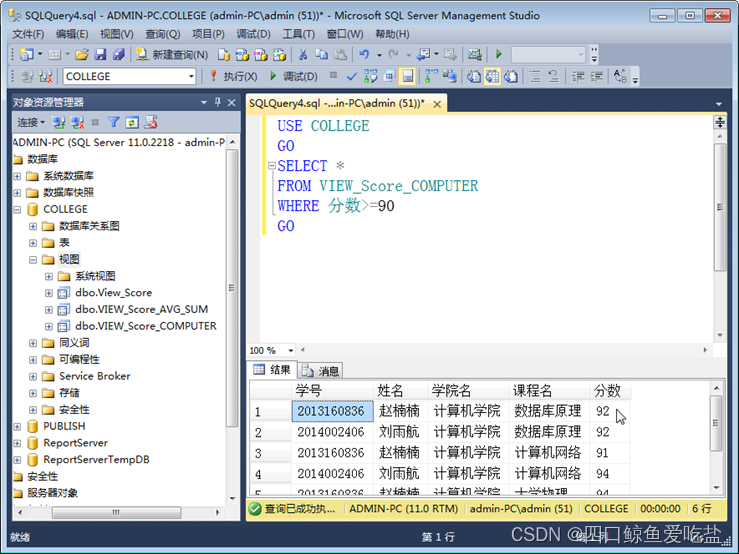739x554 pixels.
Task: Select cell 2014002406 in row 2
Action: [332, 432]
